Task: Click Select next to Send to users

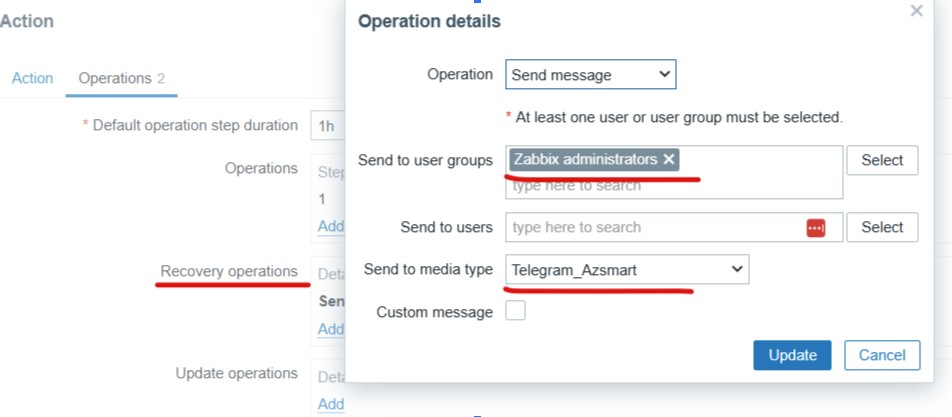Action: (882, 227)
